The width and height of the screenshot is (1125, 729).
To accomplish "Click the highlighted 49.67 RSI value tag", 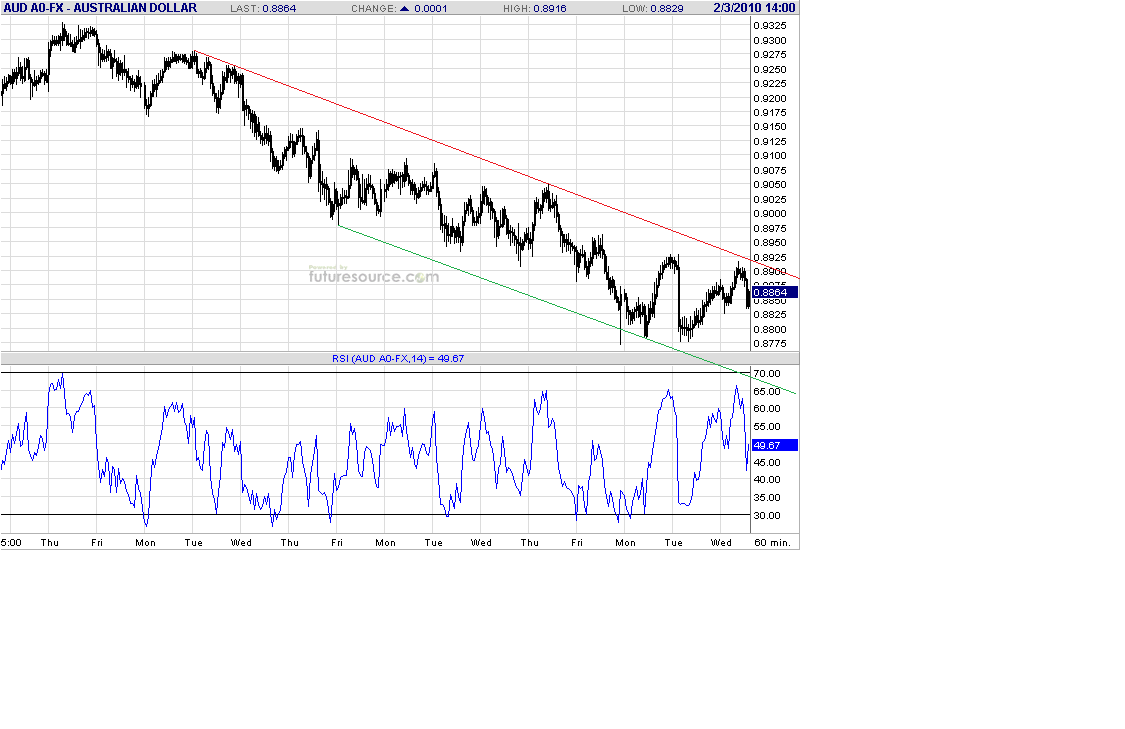I will click(774, 445).
